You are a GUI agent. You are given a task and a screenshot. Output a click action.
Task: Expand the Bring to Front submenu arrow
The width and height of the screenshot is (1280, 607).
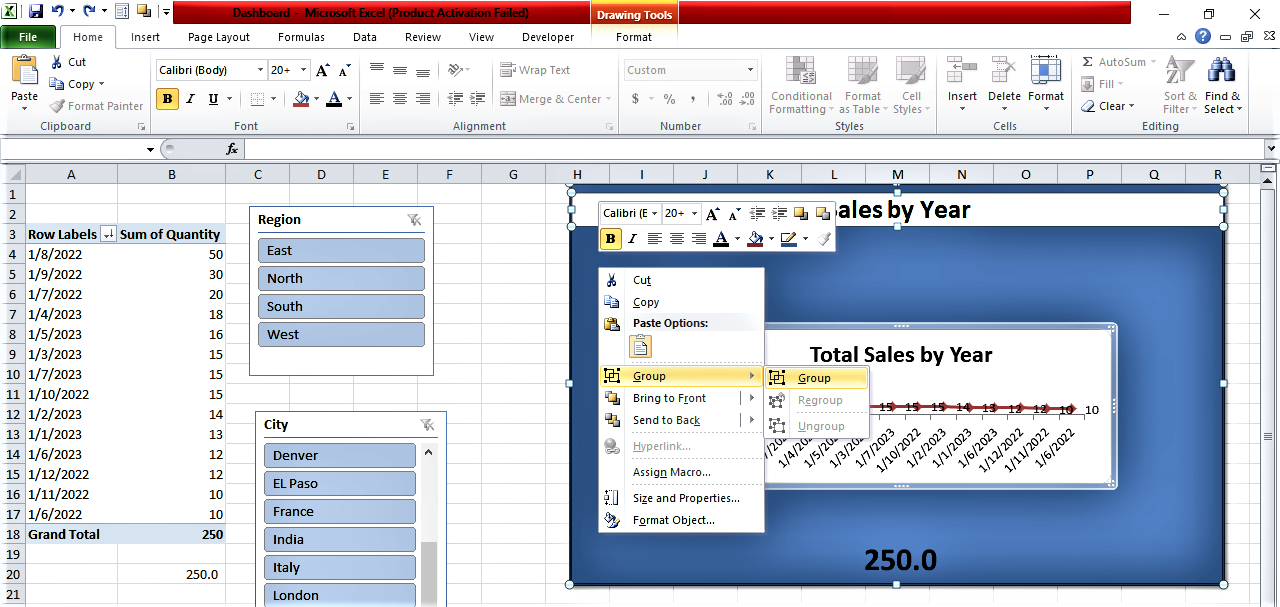click(x=752, y=398)
